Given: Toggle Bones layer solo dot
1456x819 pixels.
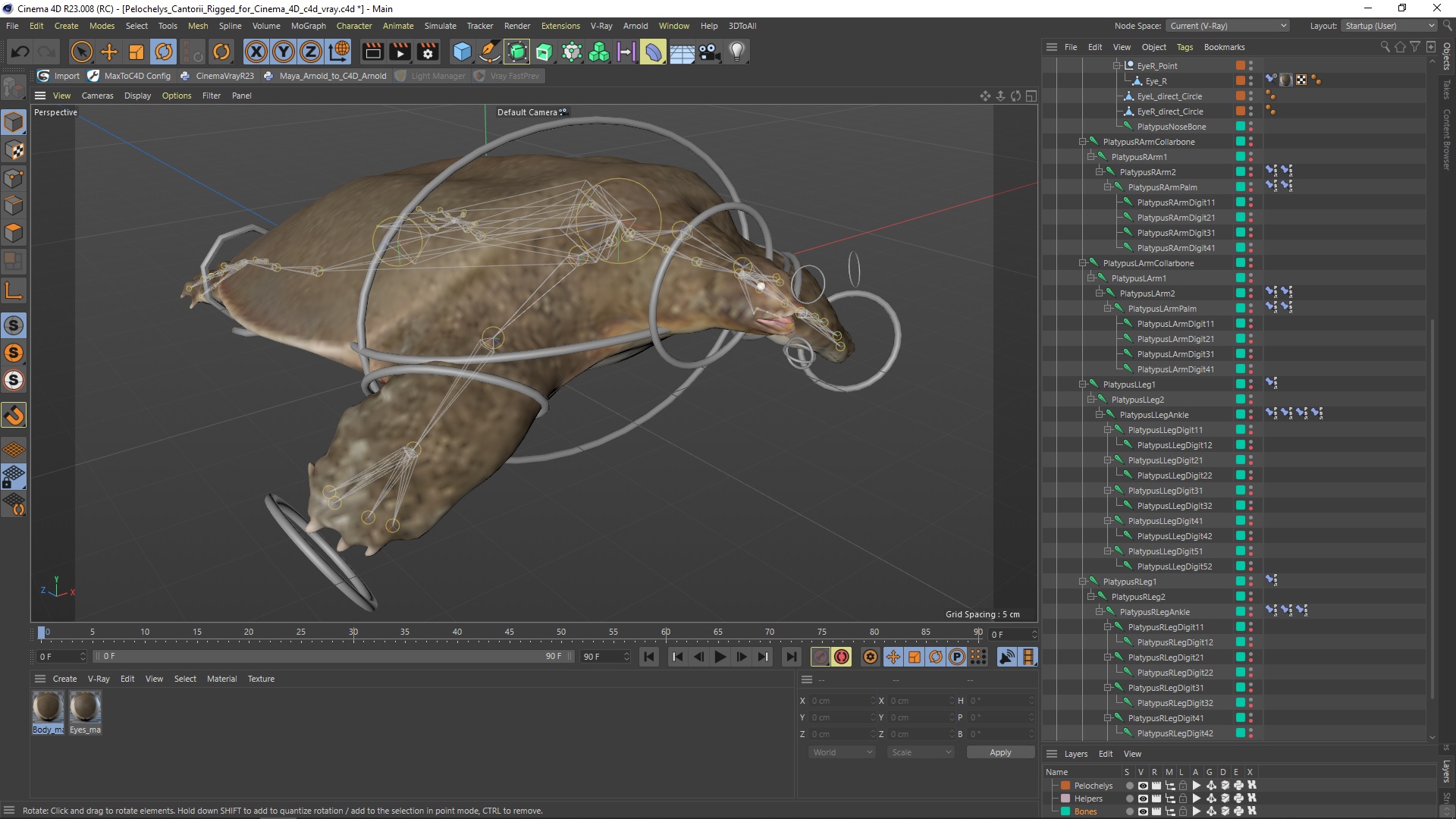Looking at the screenshot, I should [x=1129, y=811].
